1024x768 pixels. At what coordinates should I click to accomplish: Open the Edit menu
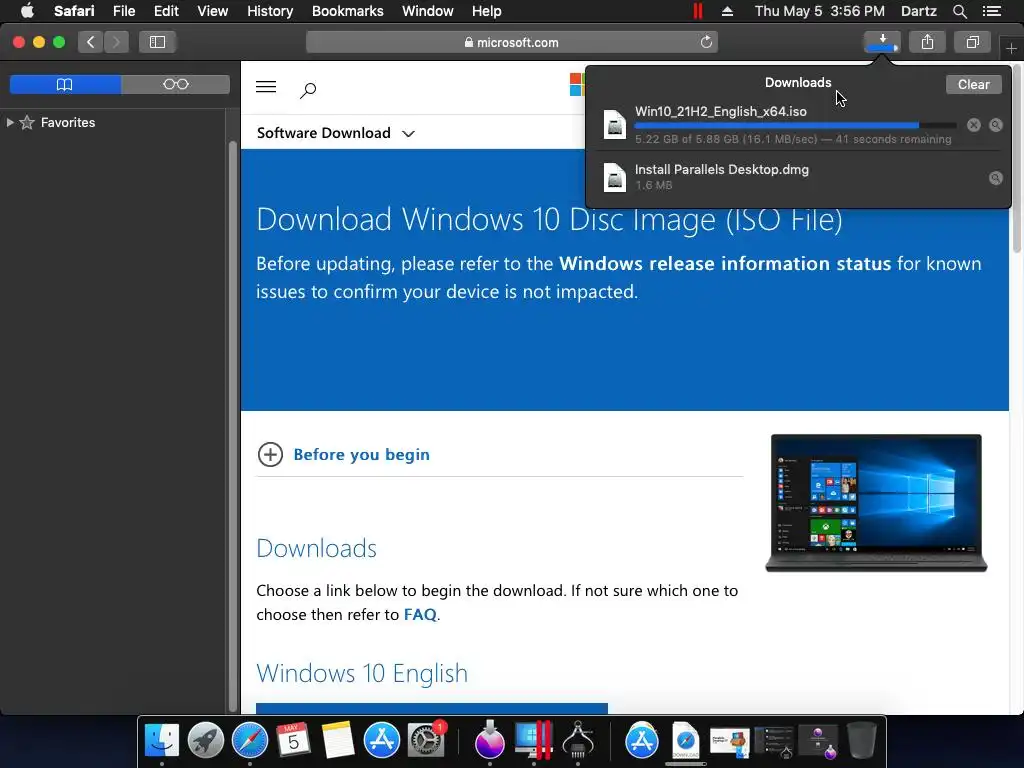[166, 11]
